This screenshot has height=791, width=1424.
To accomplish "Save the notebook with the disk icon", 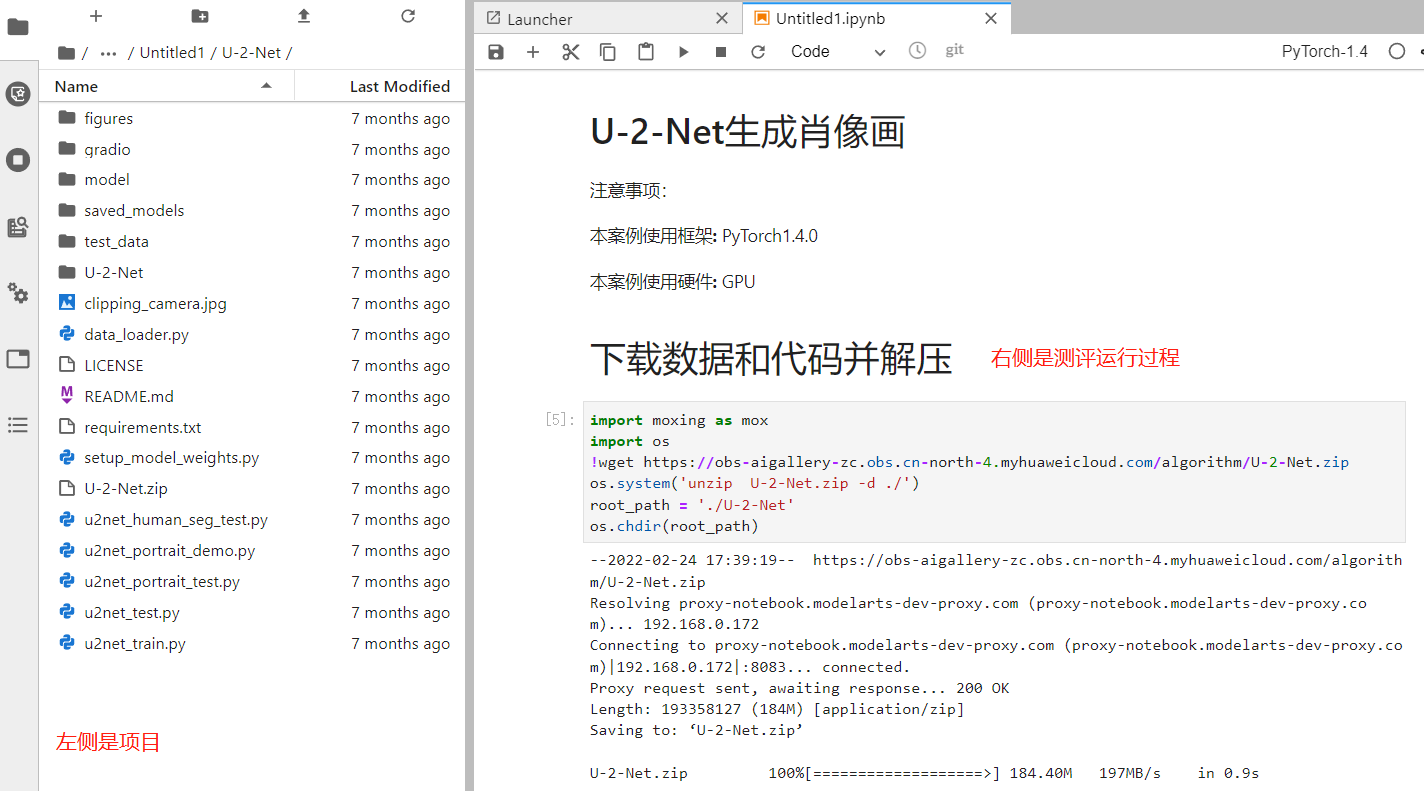I will pyautogui.click(x=496, y=52).
